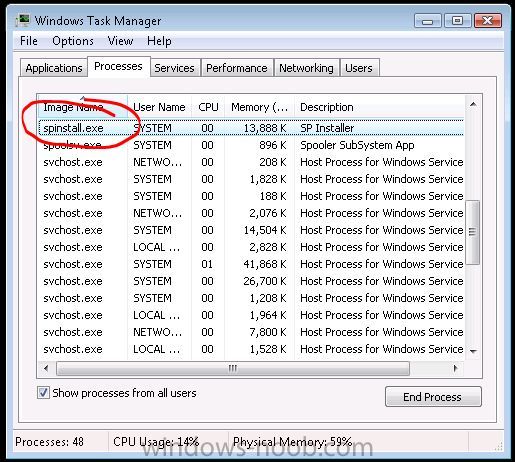Image resolution: width=515 pixels, height=462 pixels.
Task: Click the Physical Memory: 59% status entry
Action: [292, 442]
